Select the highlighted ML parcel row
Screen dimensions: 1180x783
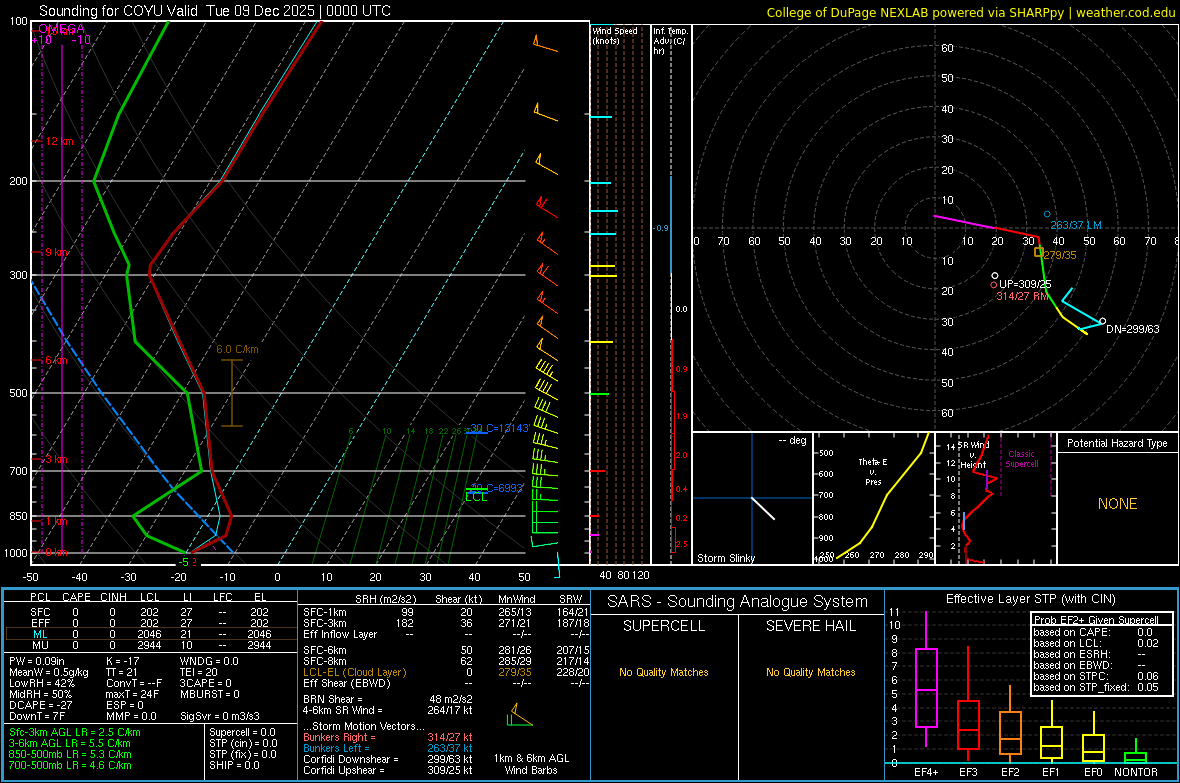click(151, 634)
